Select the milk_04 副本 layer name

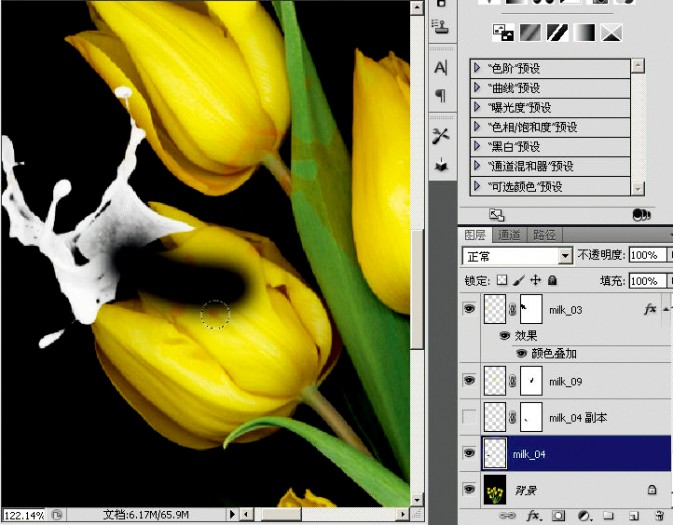coord(578,418)
